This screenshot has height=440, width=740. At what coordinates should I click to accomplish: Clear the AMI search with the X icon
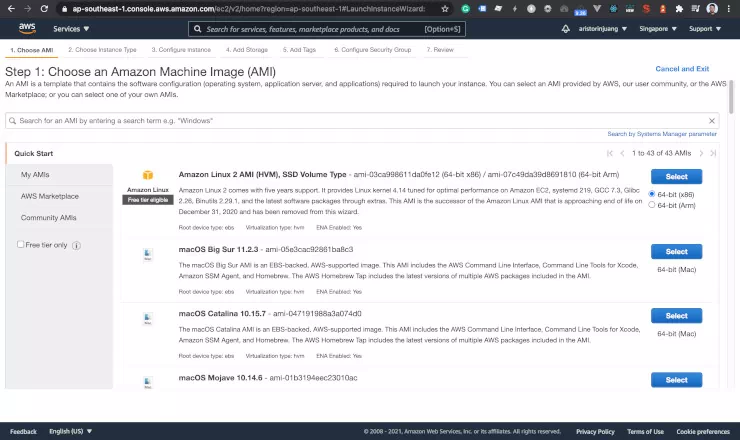click(712, 121)
